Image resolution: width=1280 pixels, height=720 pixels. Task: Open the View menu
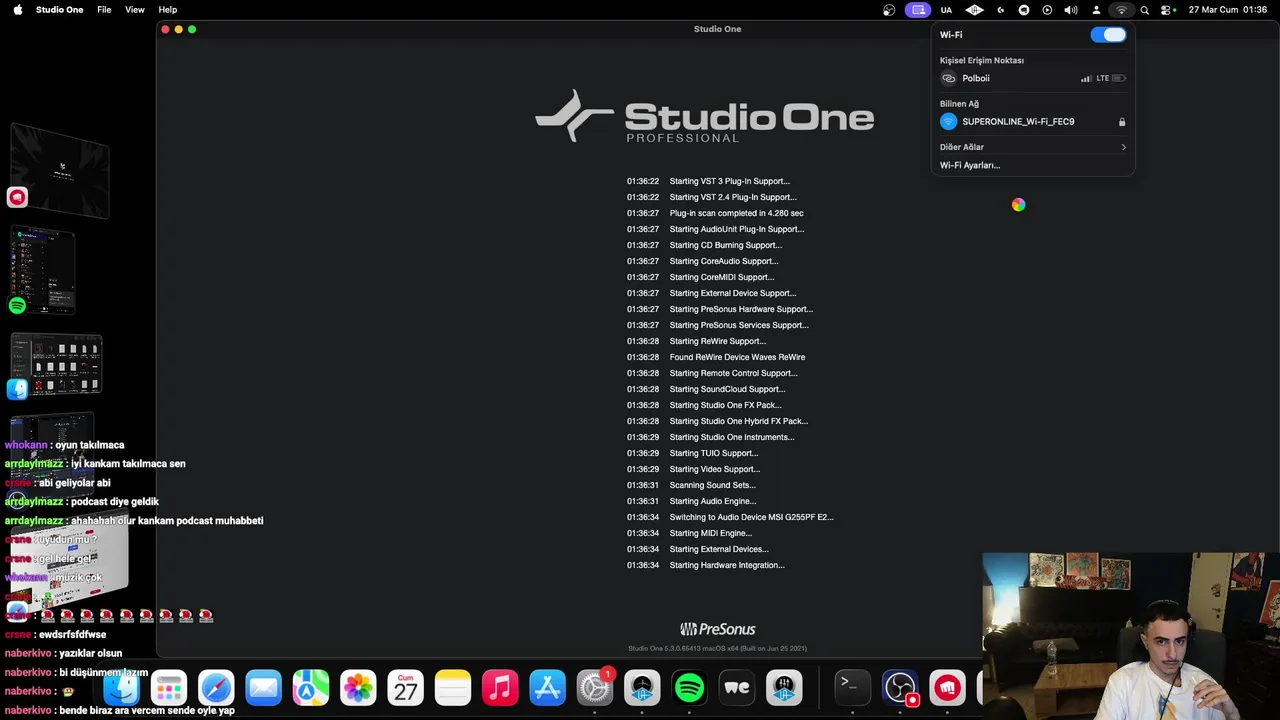pos(135,10)
